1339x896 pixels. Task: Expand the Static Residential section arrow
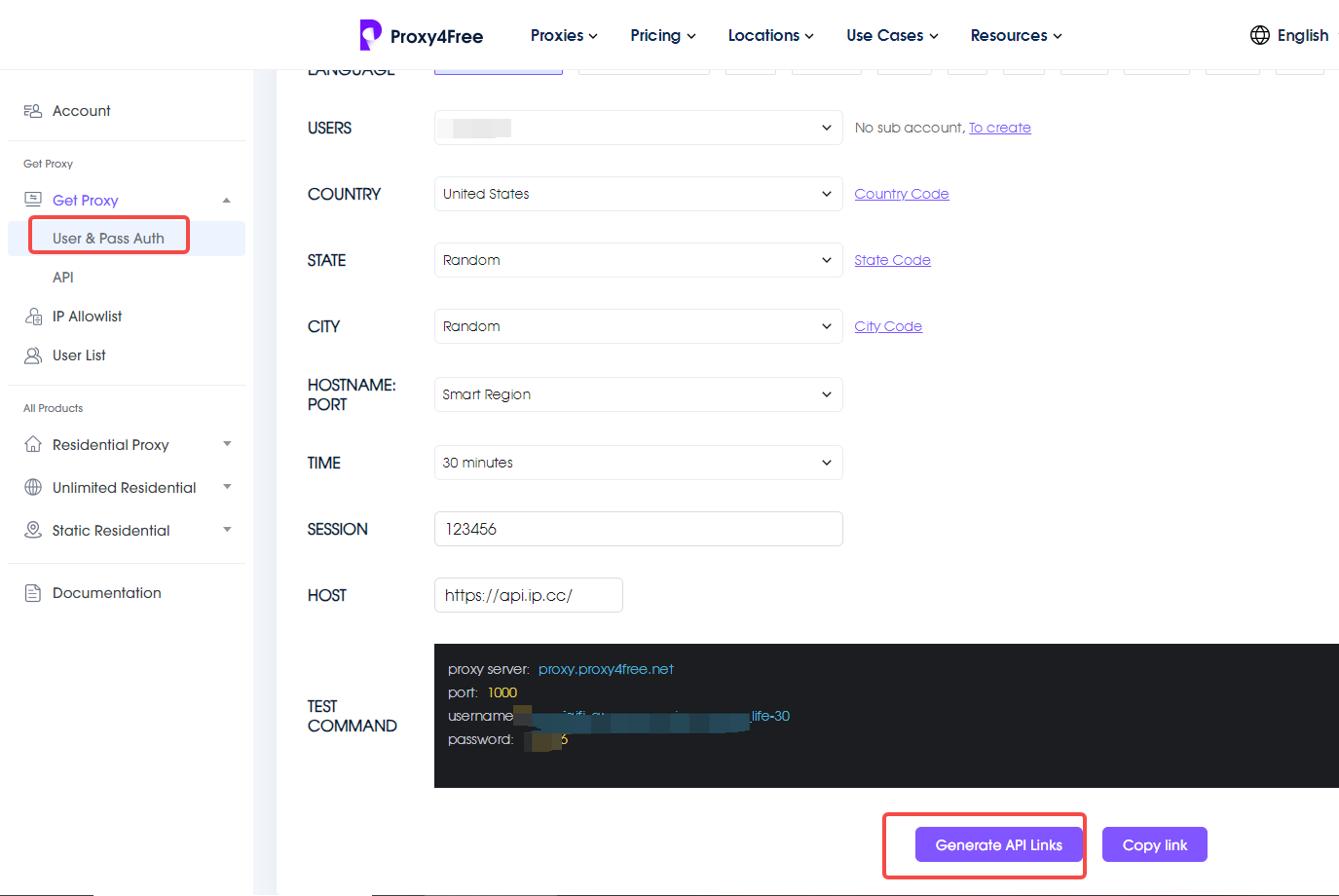click(x=227, y=530)
